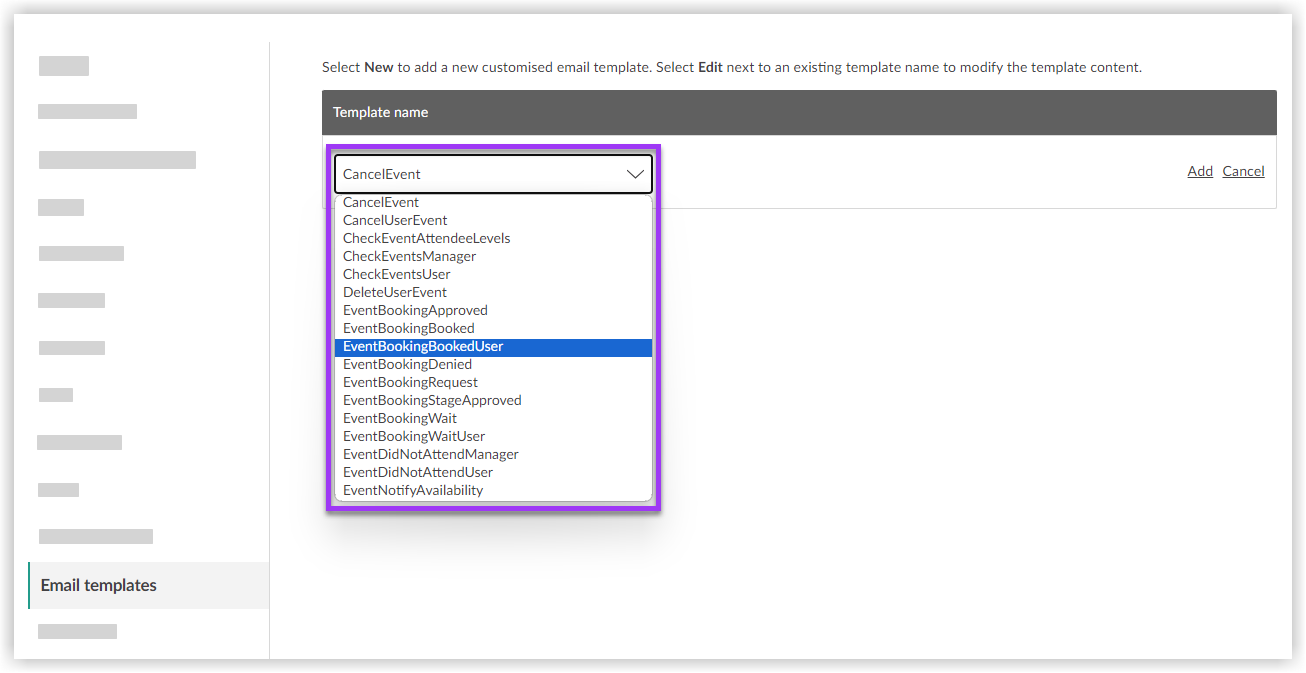Viewport: 1306px width, 673px height.
Task: Open Email templates in the sidebar
Action: pyautogui.click(x=99, y=586)
